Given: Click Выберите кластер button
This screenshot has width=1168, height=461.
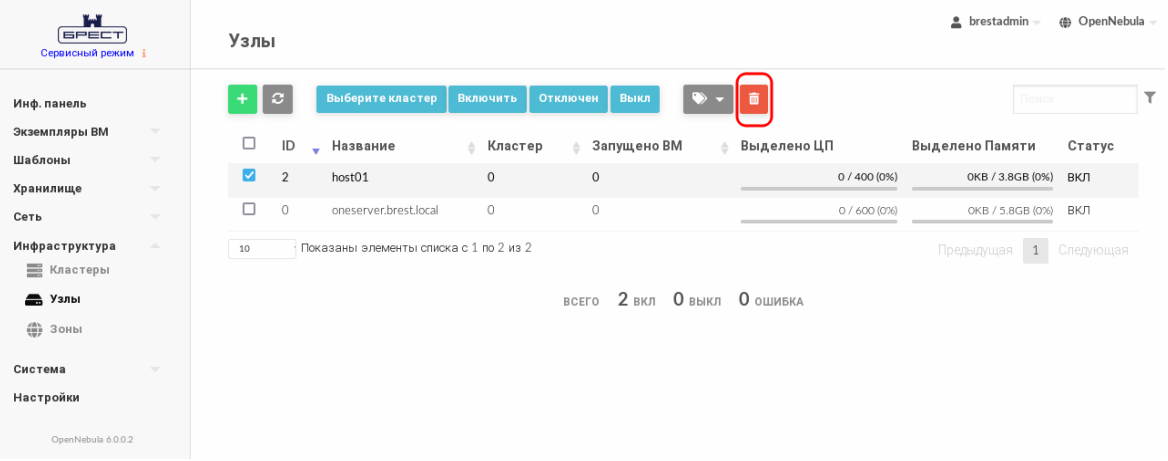Looking at the screenshot, I should (x=381, y=99).
